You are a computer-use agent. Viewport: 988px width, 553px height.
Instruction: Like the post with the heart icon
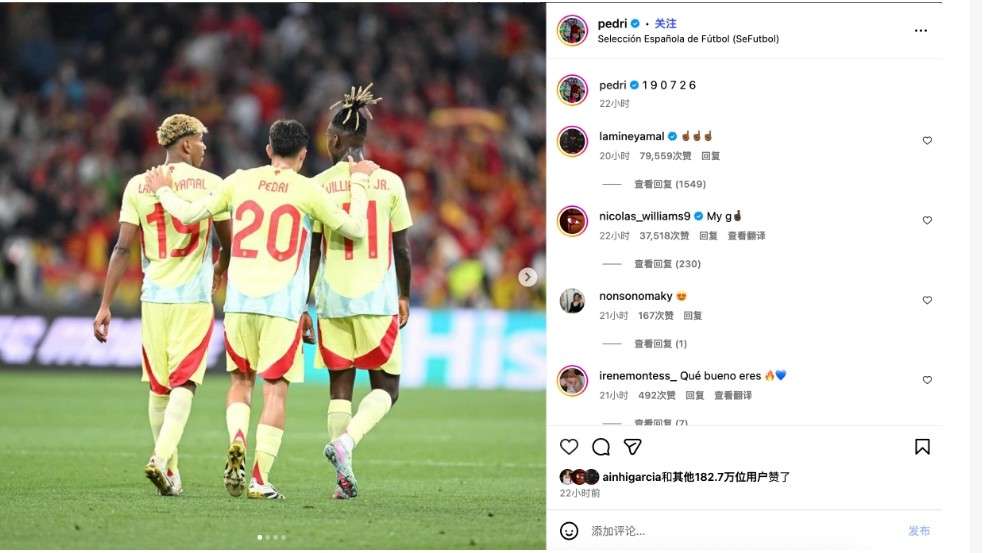tap(568, 447)
